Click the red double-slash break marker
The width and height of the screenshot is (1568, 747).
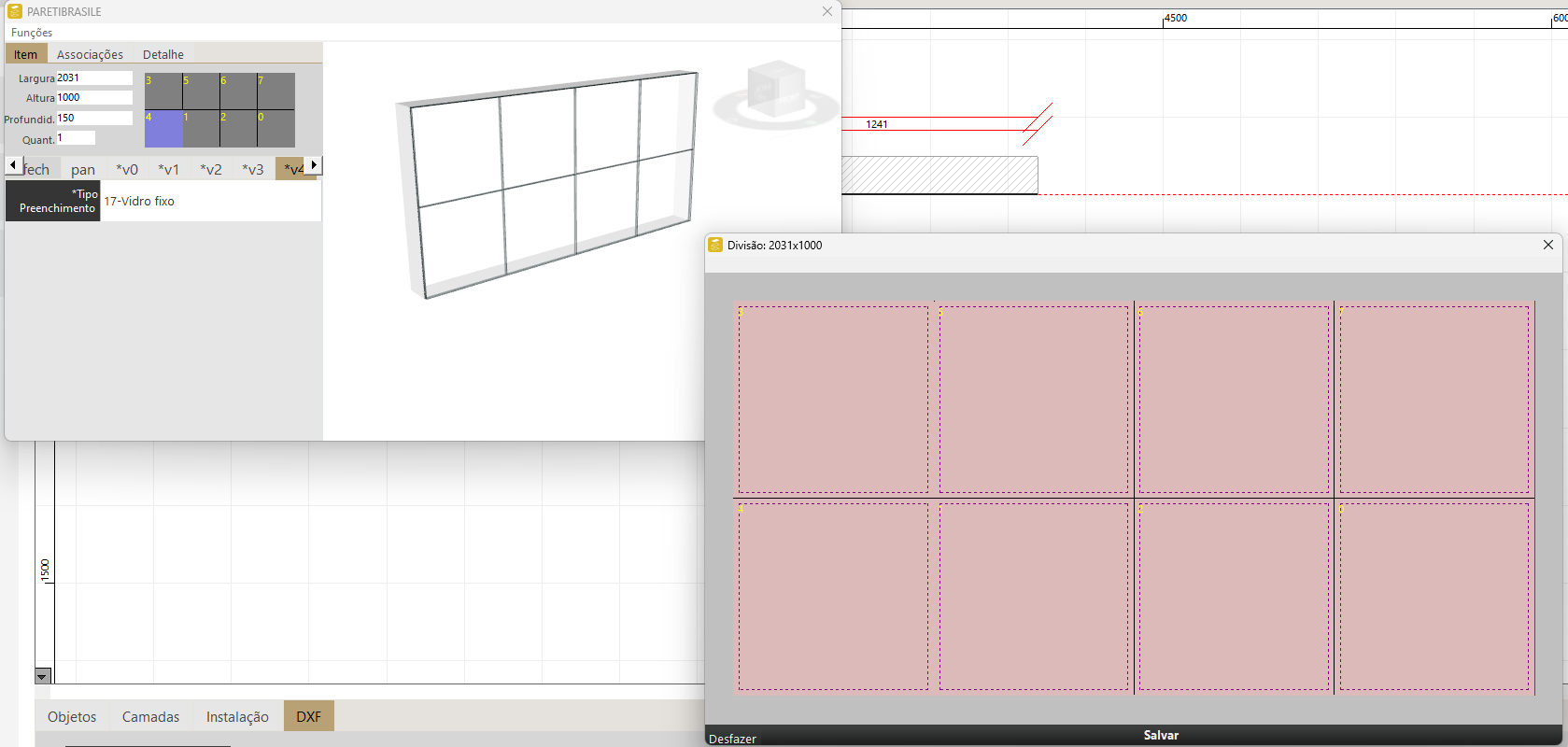pyautogui.click(x=1037, y=123)
